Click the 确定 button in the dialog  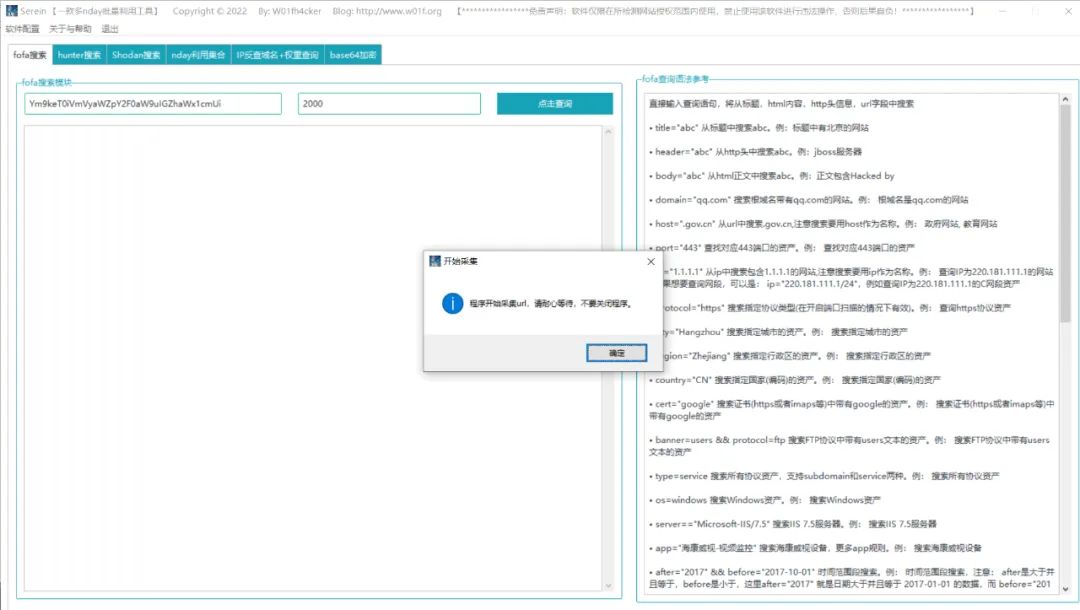pyautogui.click(x=616, y=353)
